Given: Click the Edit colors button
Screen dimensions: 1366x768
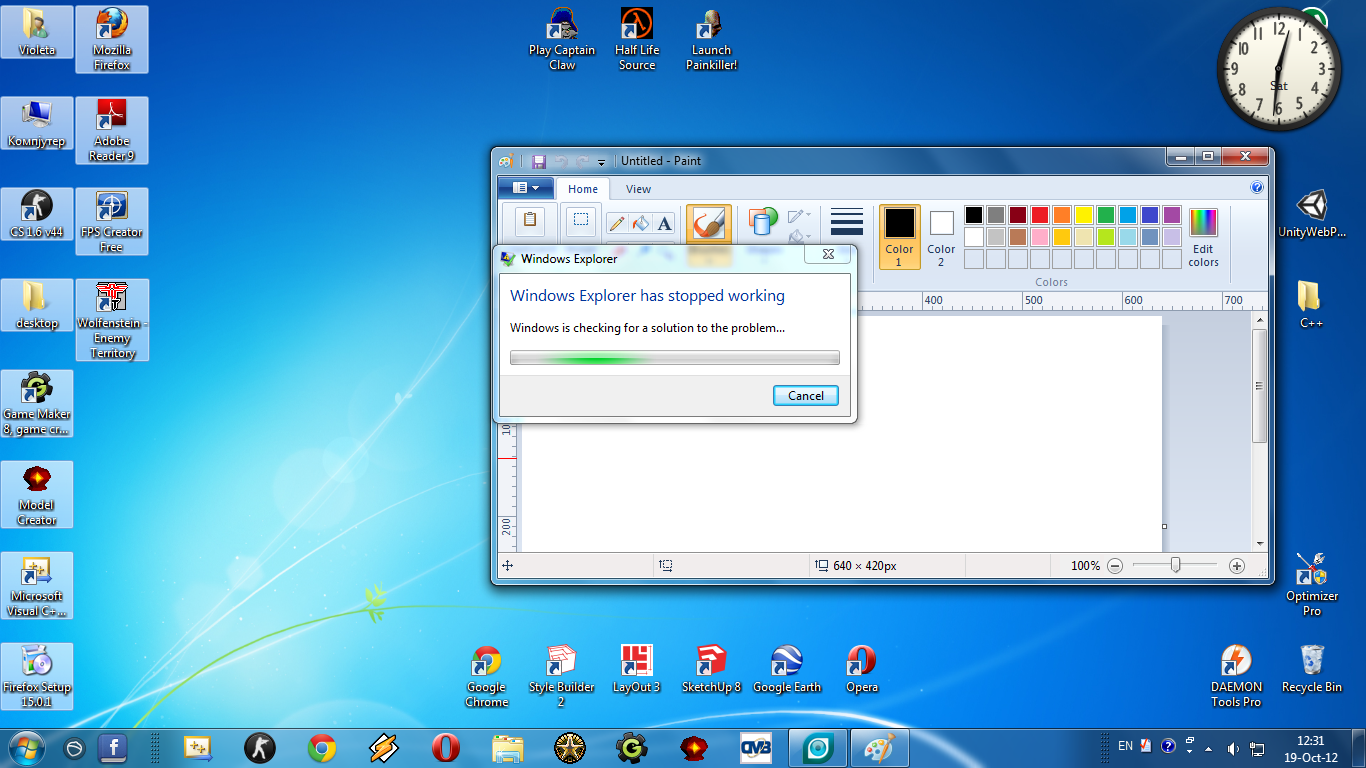Looking at the screenshot, I should [x=1203, y=236].
